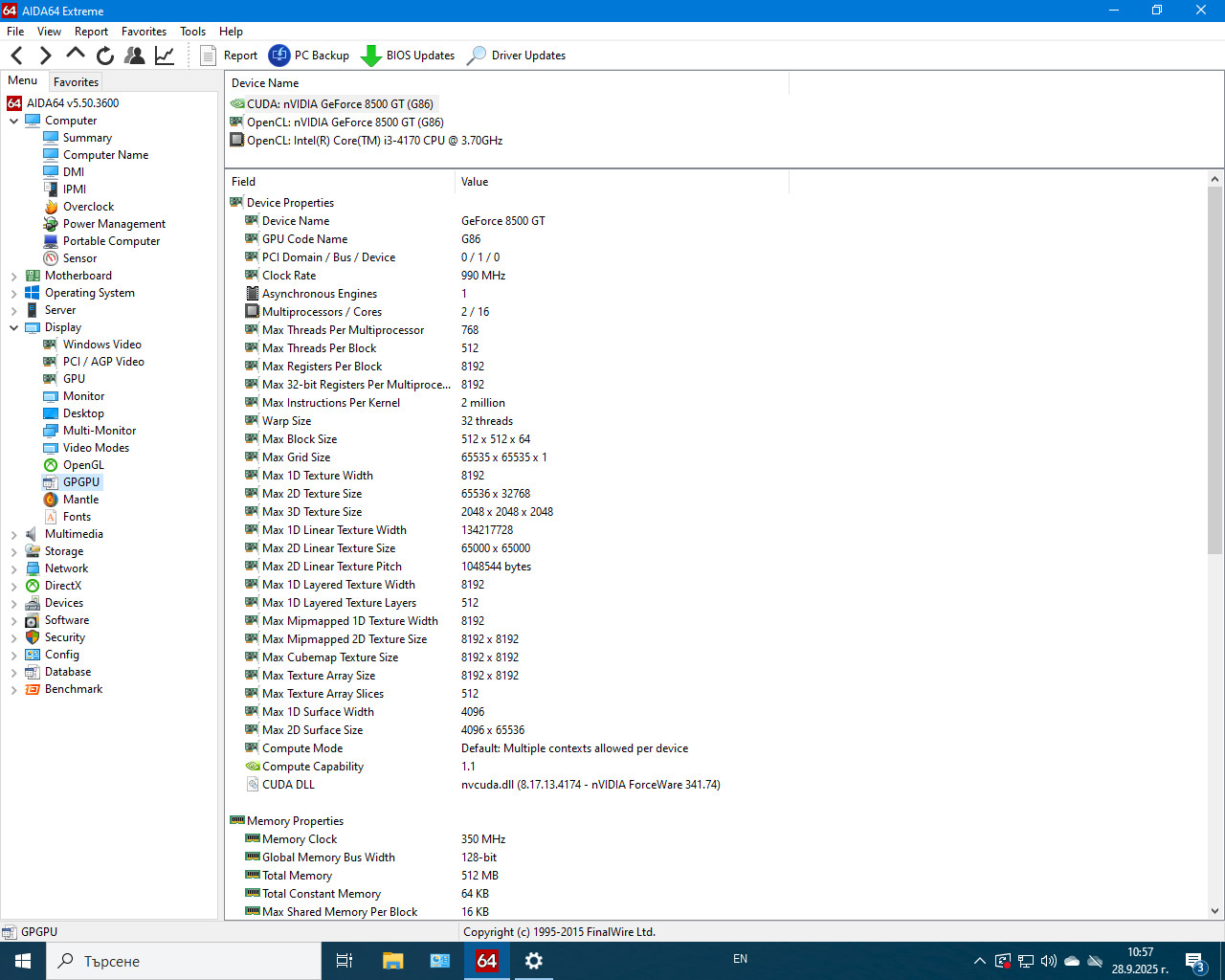Collapse the Computer tree node
1225x980 pixels.
[14, 121]
